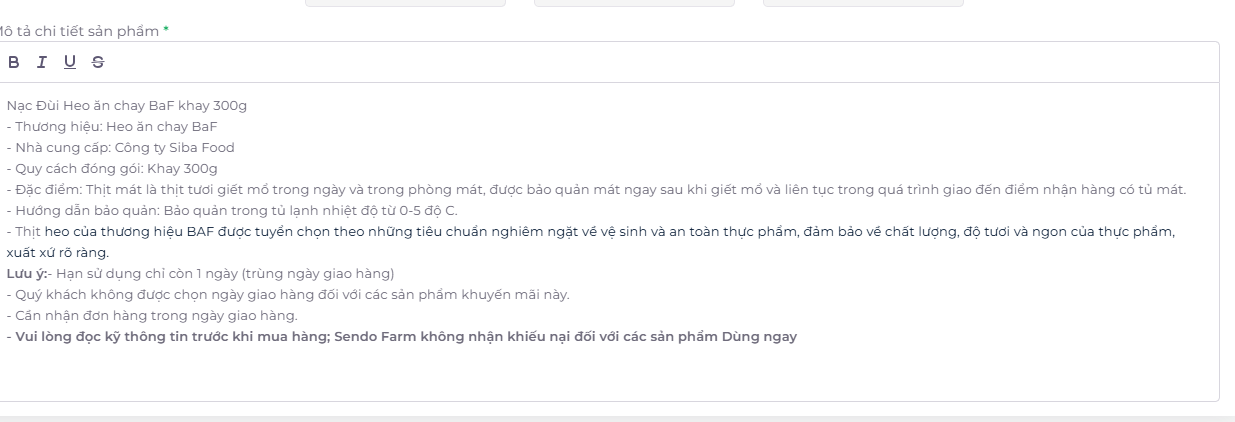Click the 'Nhà cung cấp: Công ty Siba Food' line
1235x422 pixels.
click(x=120, y=147)
